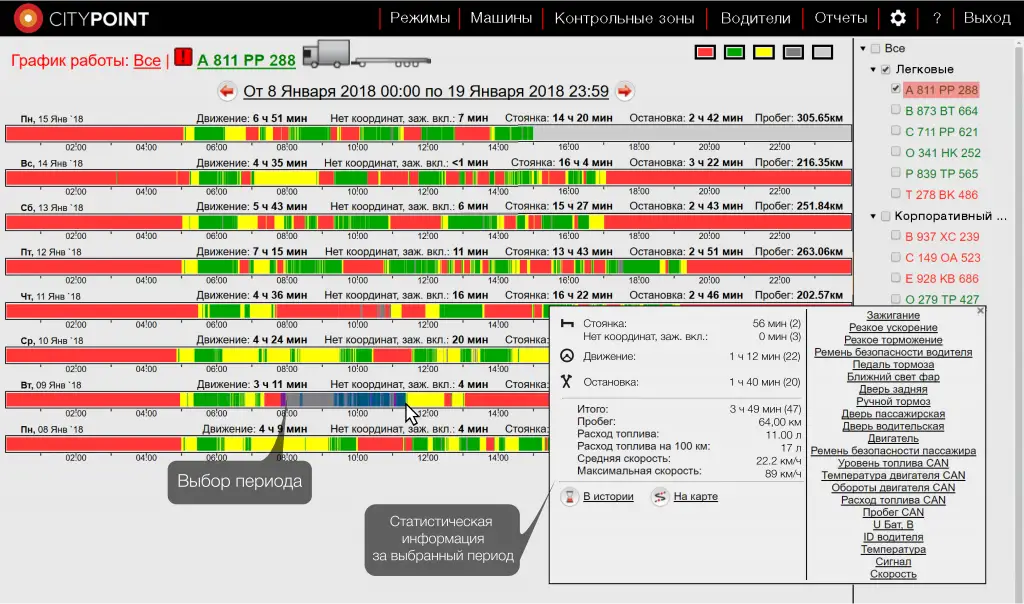Viewport: 1024px width, 604px height.
Task: Close the statistics popup
Action: 980,311
